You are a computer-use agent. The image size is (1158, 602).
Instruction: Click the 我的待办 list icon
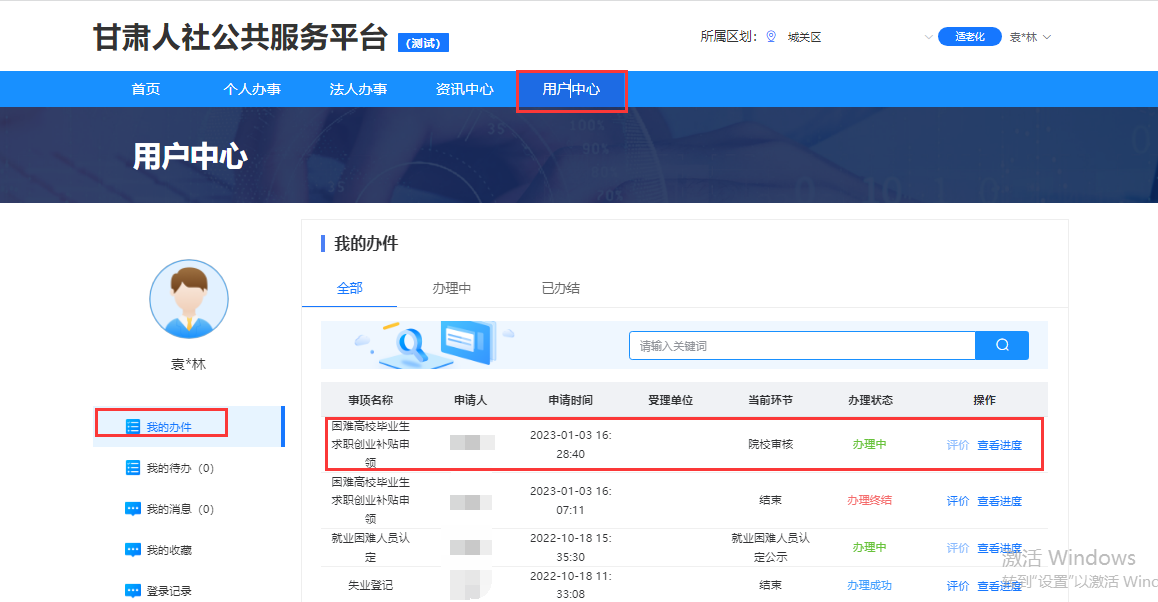(x=133, y=468)
